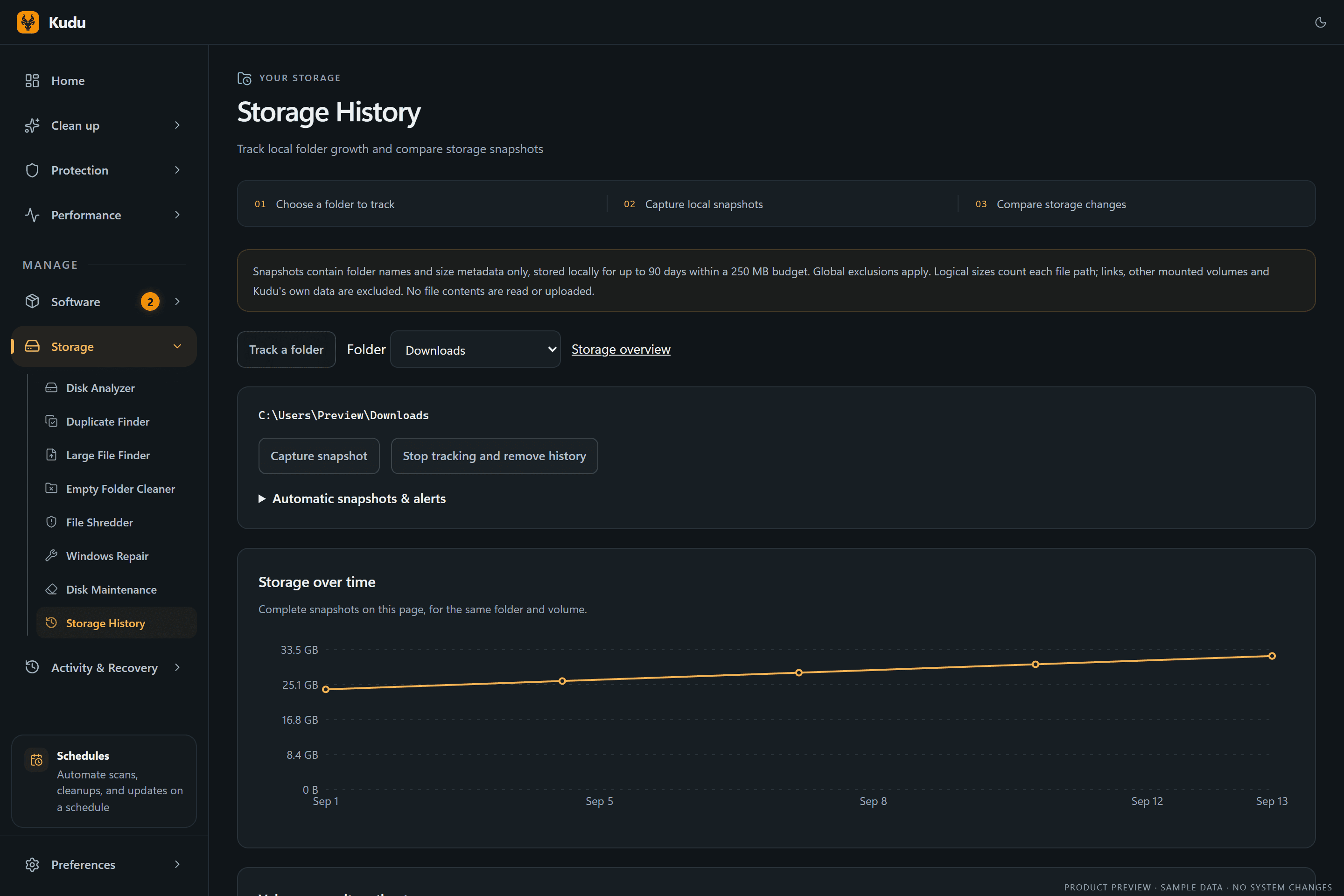Click the Schedules calendar icon
Image resolution: width=1344 pixels, height=896 pixels.
(36, 760)
